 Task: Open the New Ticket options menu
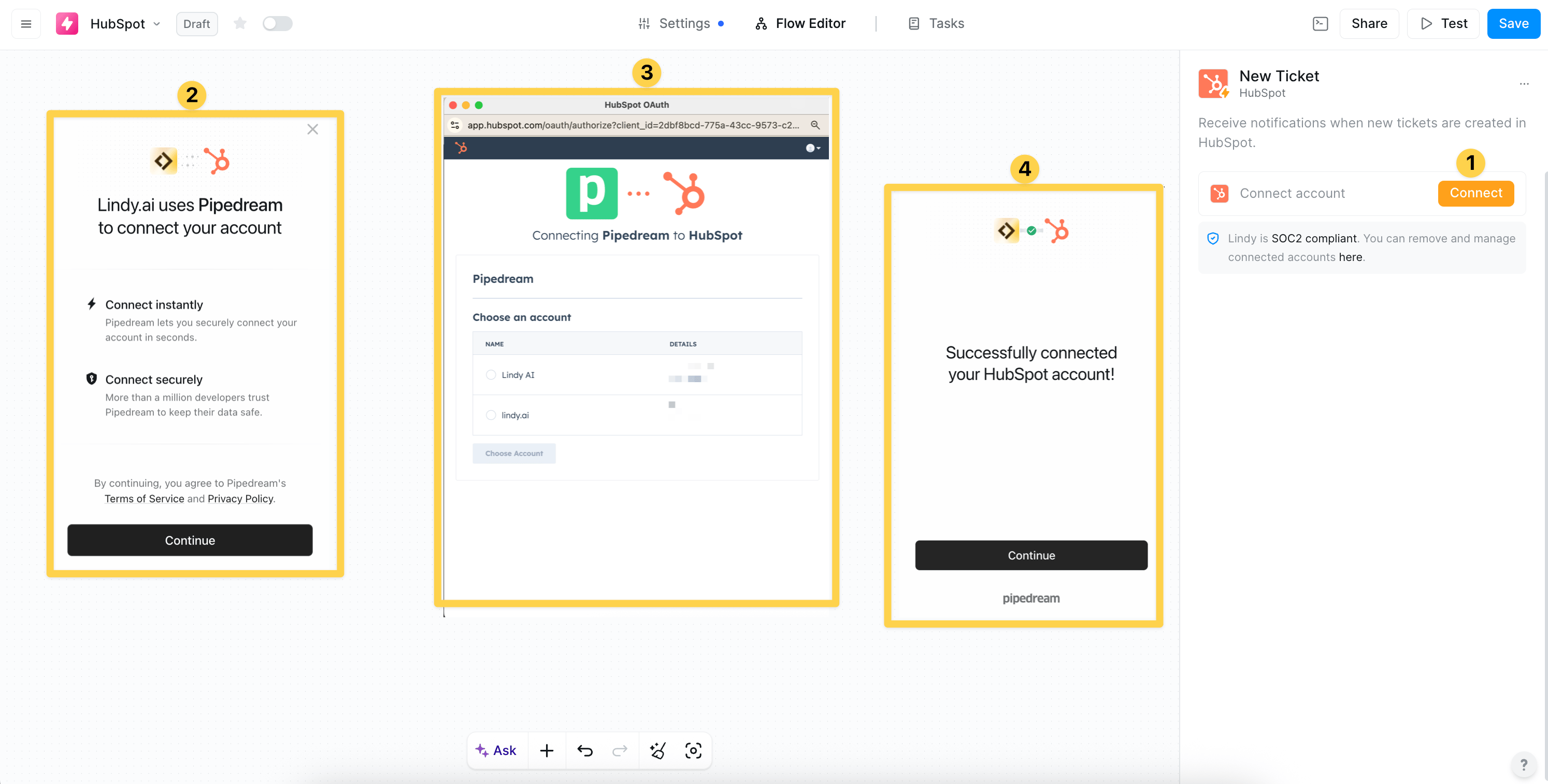coord(1524,83)
